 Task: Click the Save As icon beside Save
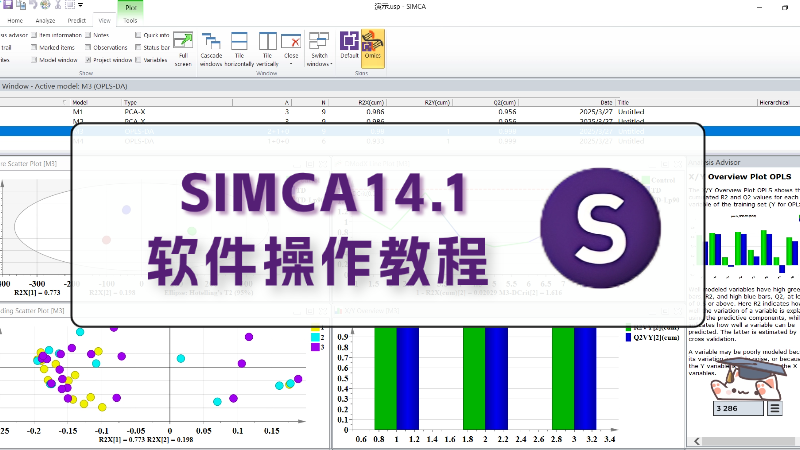point(21,5)
